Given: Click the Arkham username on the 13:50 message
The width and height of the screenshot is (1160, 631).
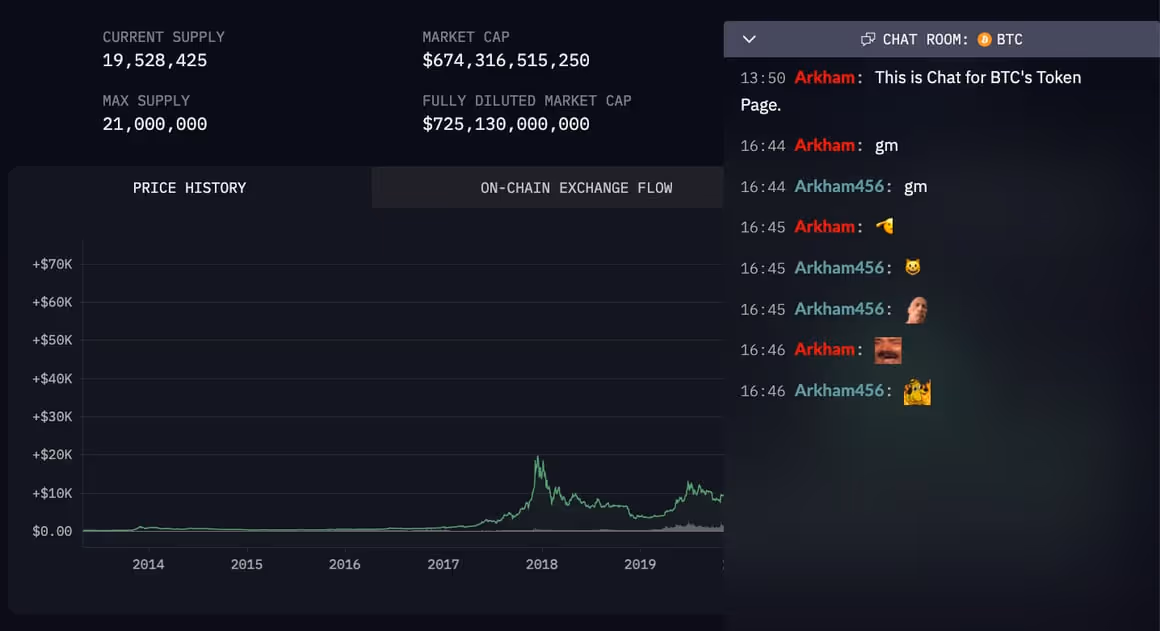Looking at the screenshot, I should click(824, 78).
